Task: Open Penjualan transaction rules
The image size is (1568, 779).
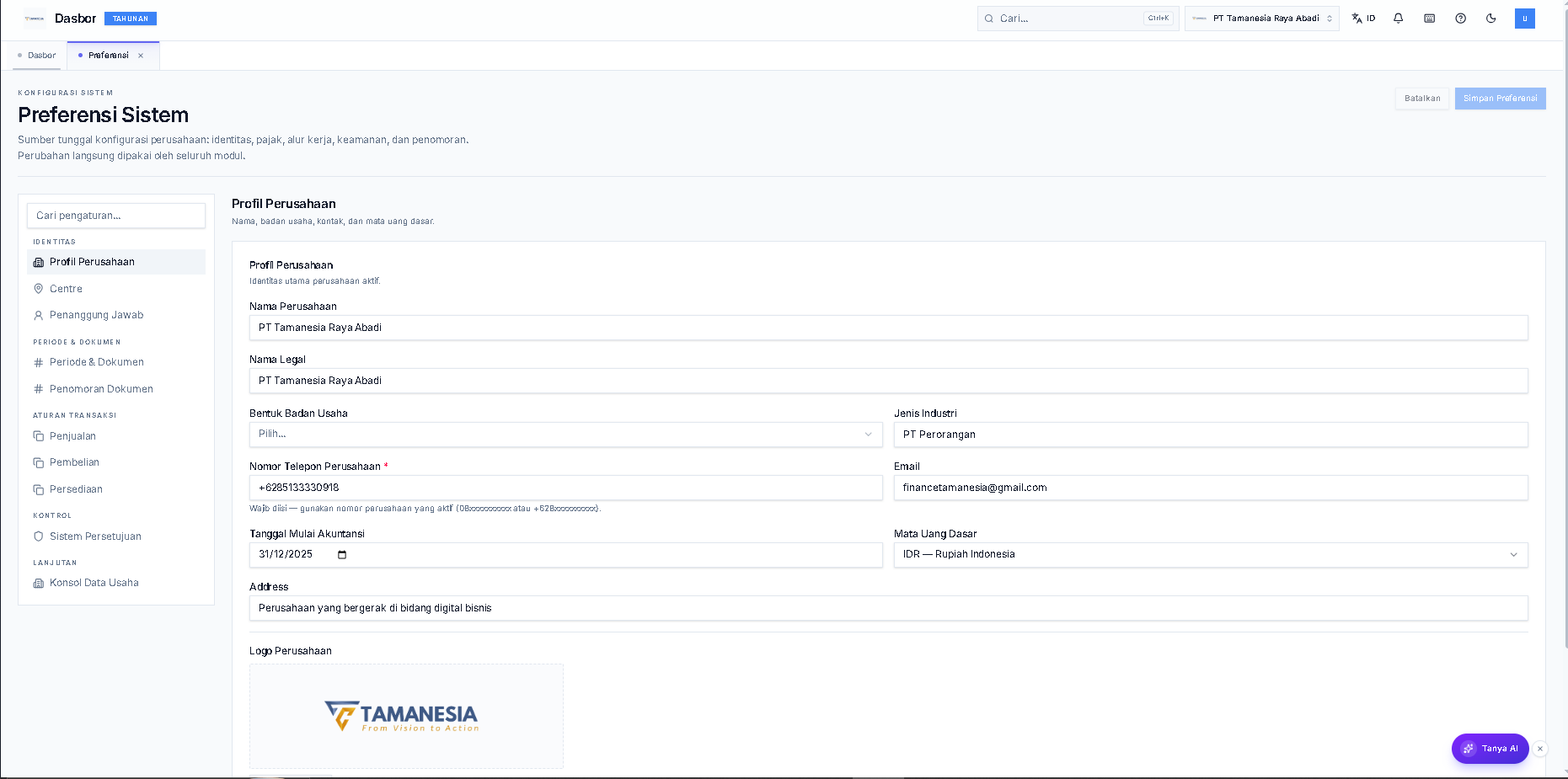Action: 116,436
